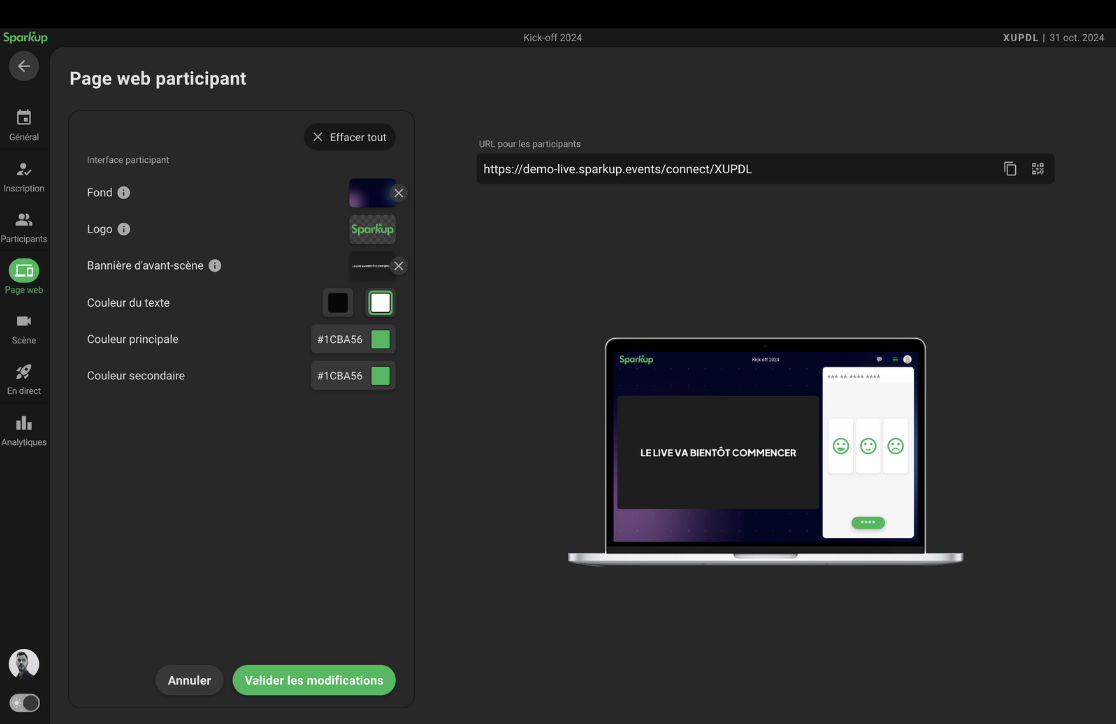The image size is (1116, 724).
Task: Click Valider les modifications button
Action: tap(314, 680)
